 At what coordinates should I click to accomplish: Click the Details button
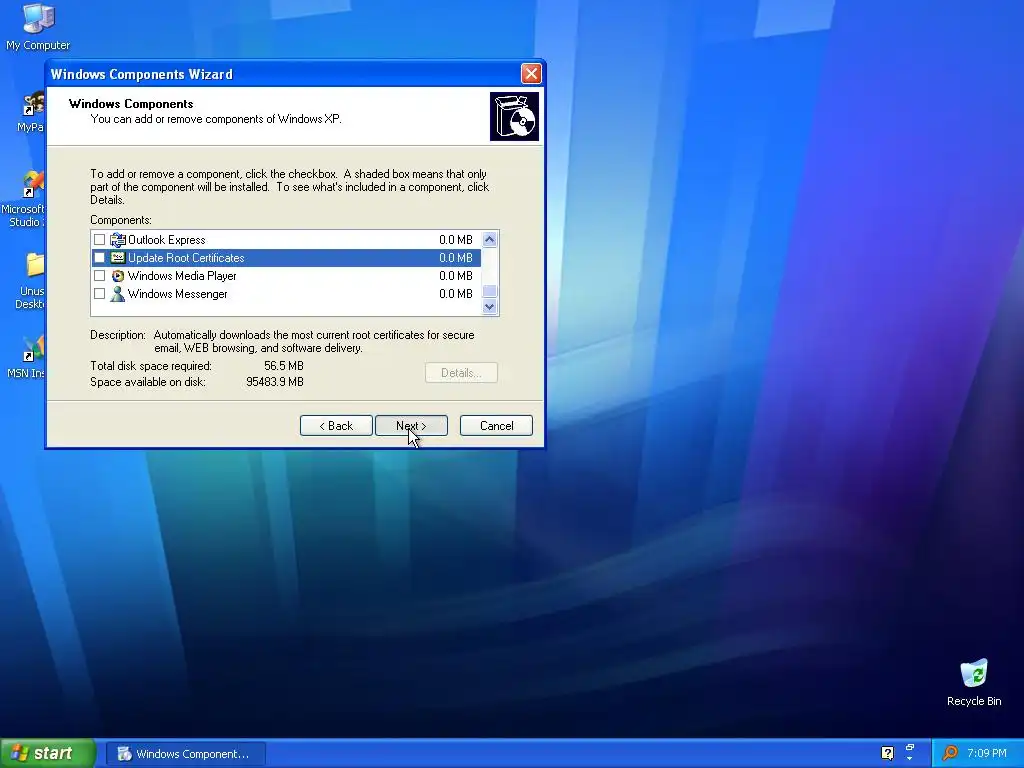461,373
